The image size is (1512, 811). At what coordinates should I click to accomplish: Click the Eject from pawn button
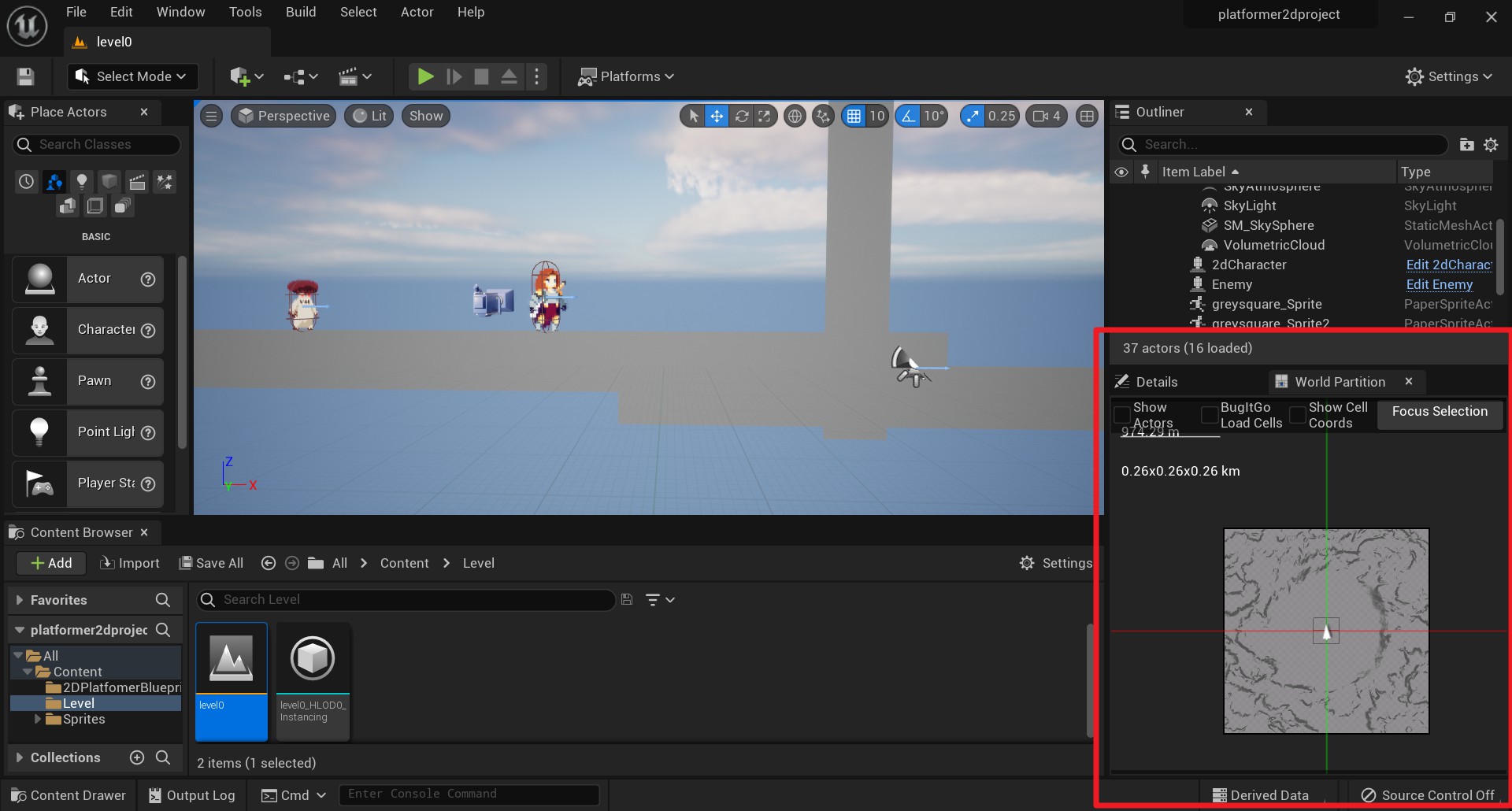509,76
